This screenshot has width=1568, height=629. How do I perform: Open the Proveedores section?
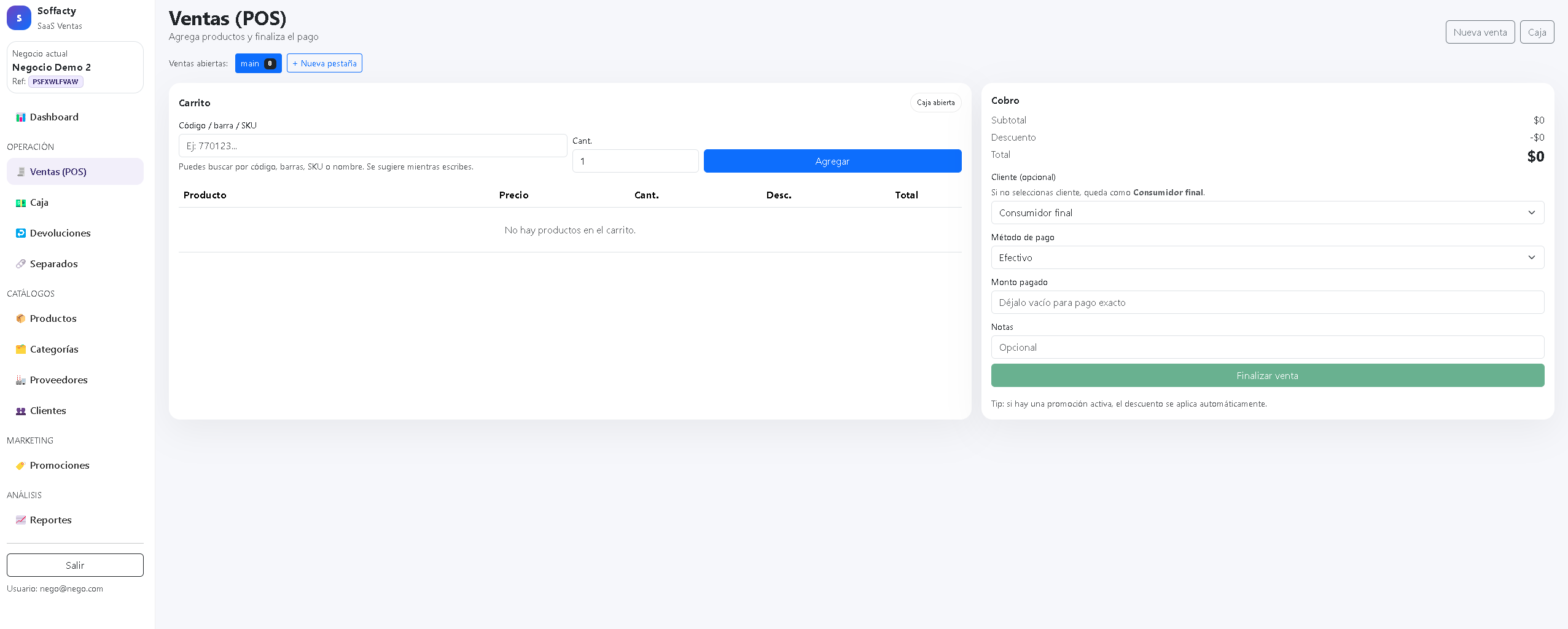click(58, 380)
